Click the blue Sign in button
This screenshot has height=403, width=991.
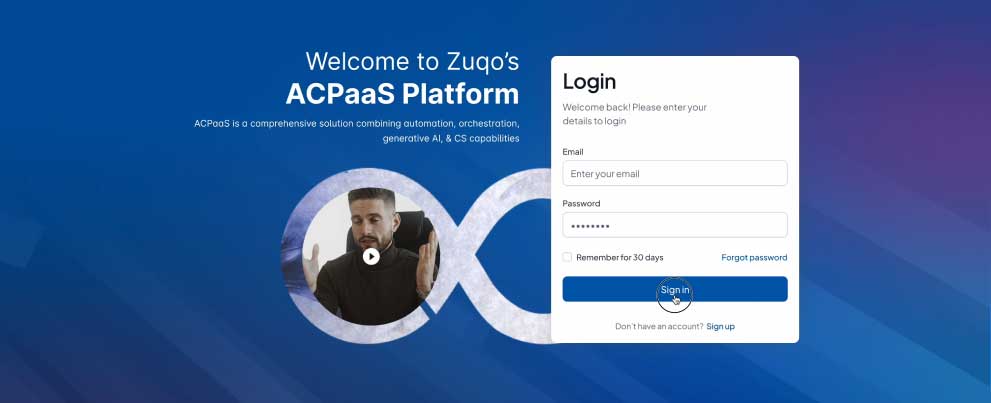(675, 289)
